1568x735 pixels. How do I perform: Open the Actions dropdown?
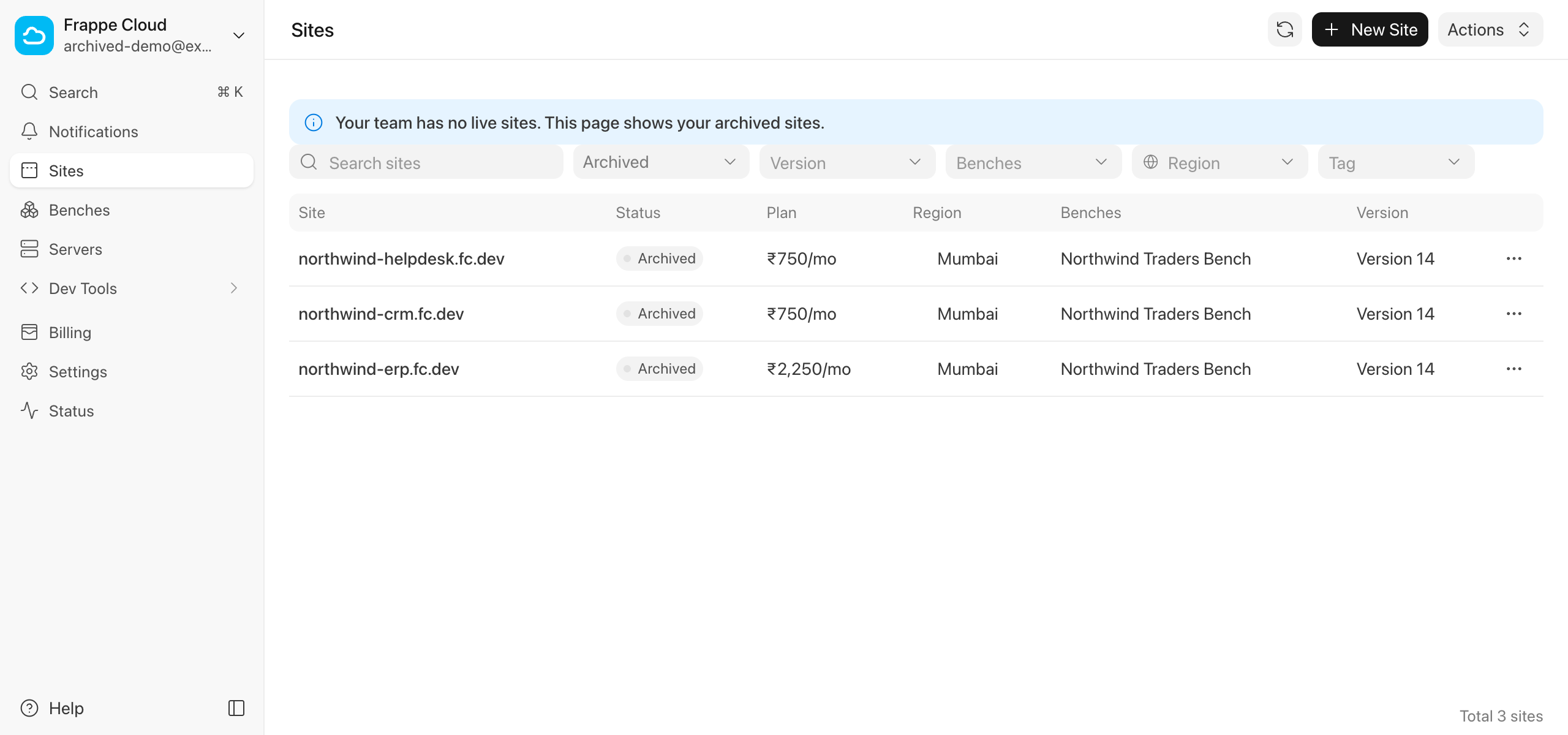click(x=1490, y=29)
